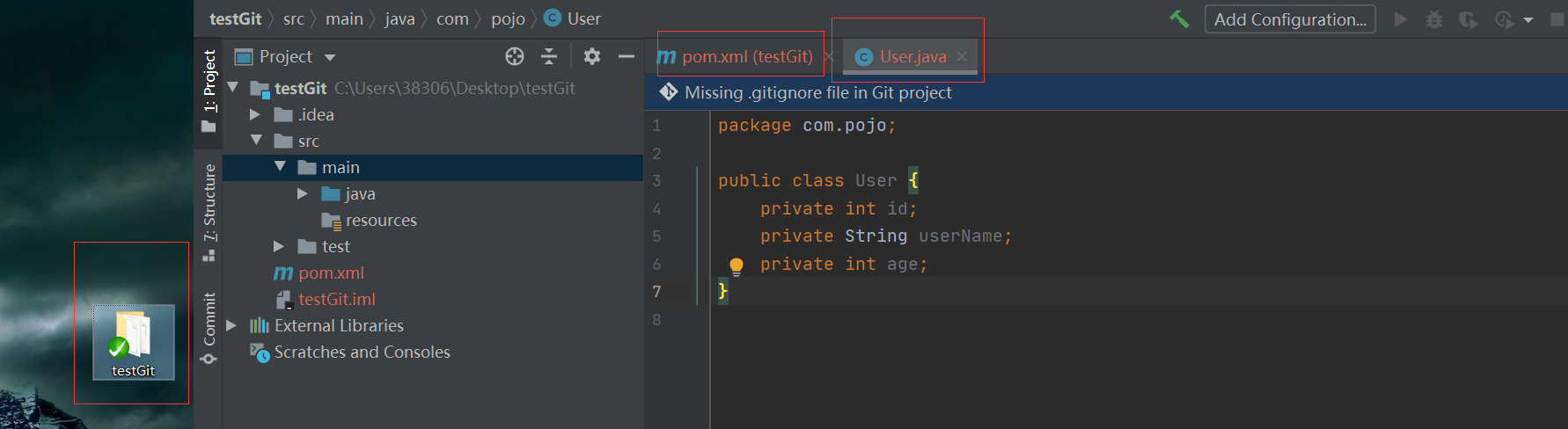Image resolution: width=1568 pixels, height=429 pixels.
Task: Select testGit.iml in the project tree
Action: click(x=336, y=300)
